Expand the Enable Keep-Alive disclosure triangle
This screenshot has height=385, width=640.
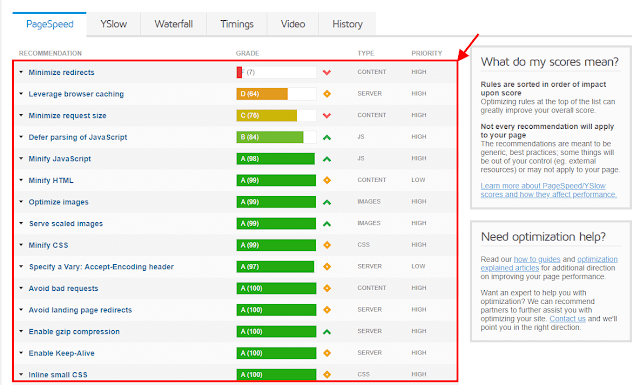[21, 353]
